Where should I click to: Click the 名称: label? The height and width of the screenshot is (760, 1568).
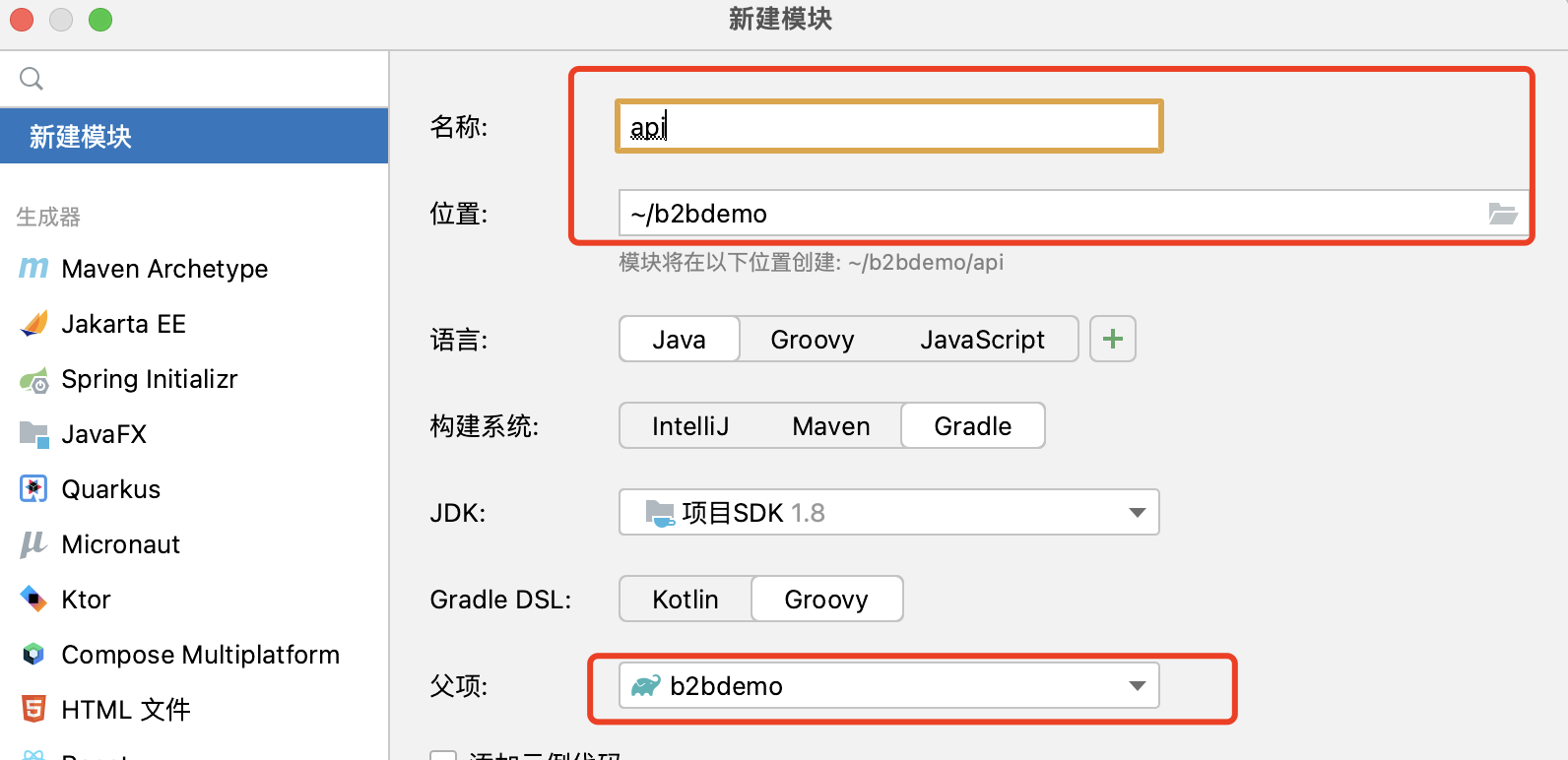pyautogui.click(x=459, y=127)
